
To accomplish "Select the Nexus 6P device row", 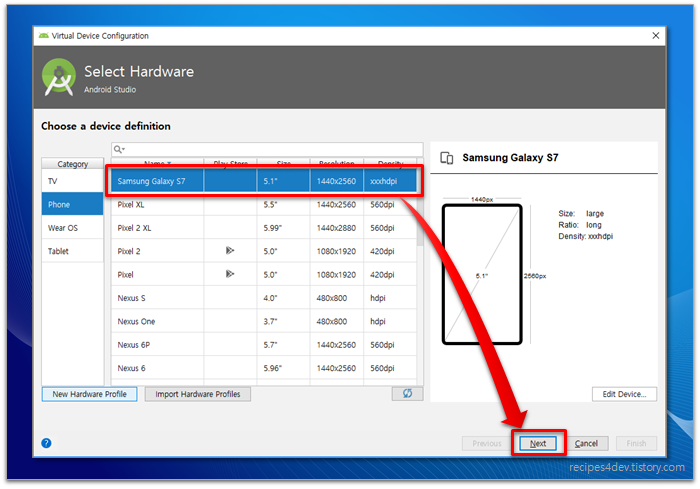I will pyautogui.click(x=264, y=345).
